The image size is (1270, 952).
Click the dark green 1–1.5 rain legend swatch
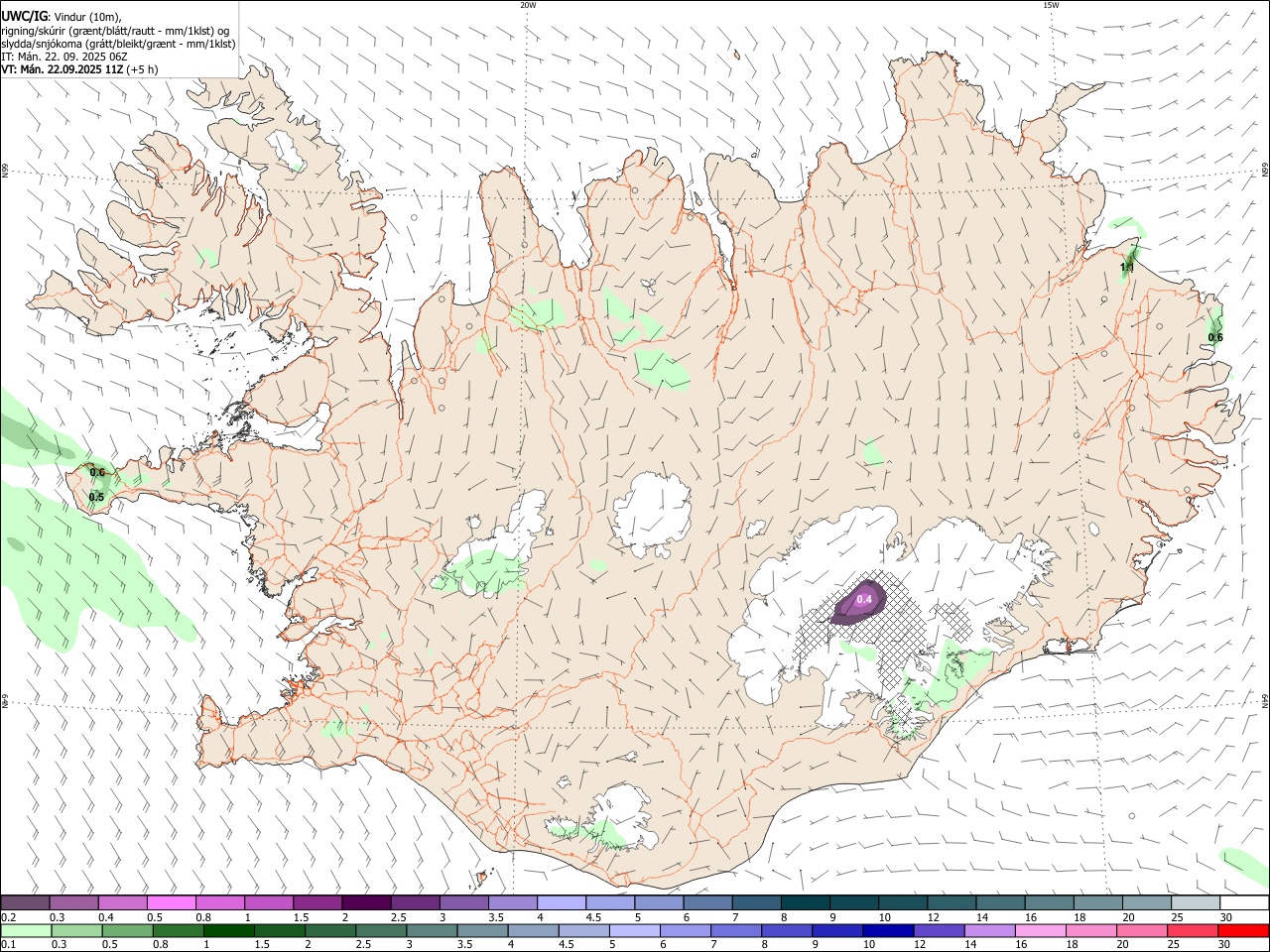tap(229, 930)
